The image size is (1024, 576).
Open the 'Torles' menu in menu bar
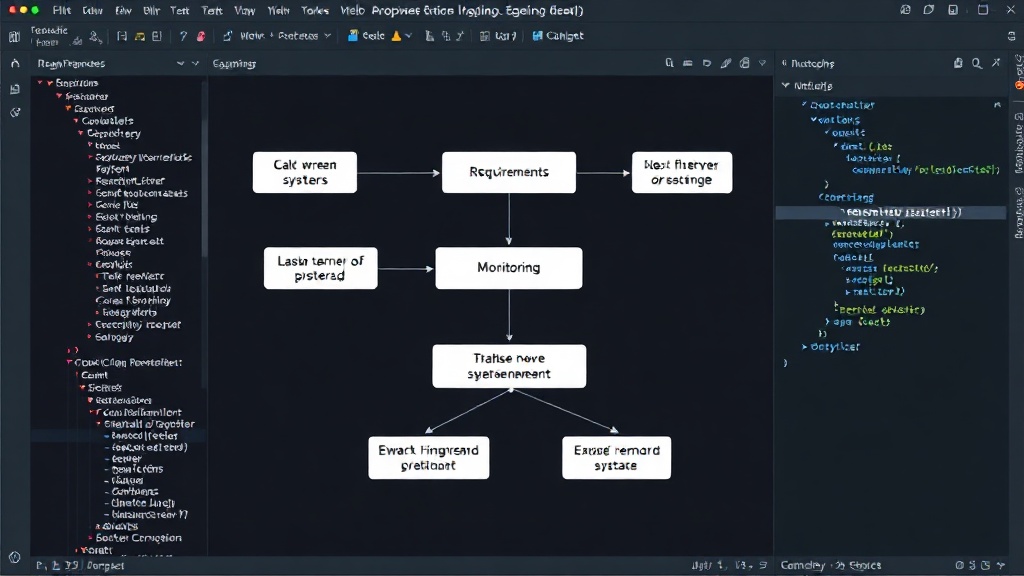(315, 10)
